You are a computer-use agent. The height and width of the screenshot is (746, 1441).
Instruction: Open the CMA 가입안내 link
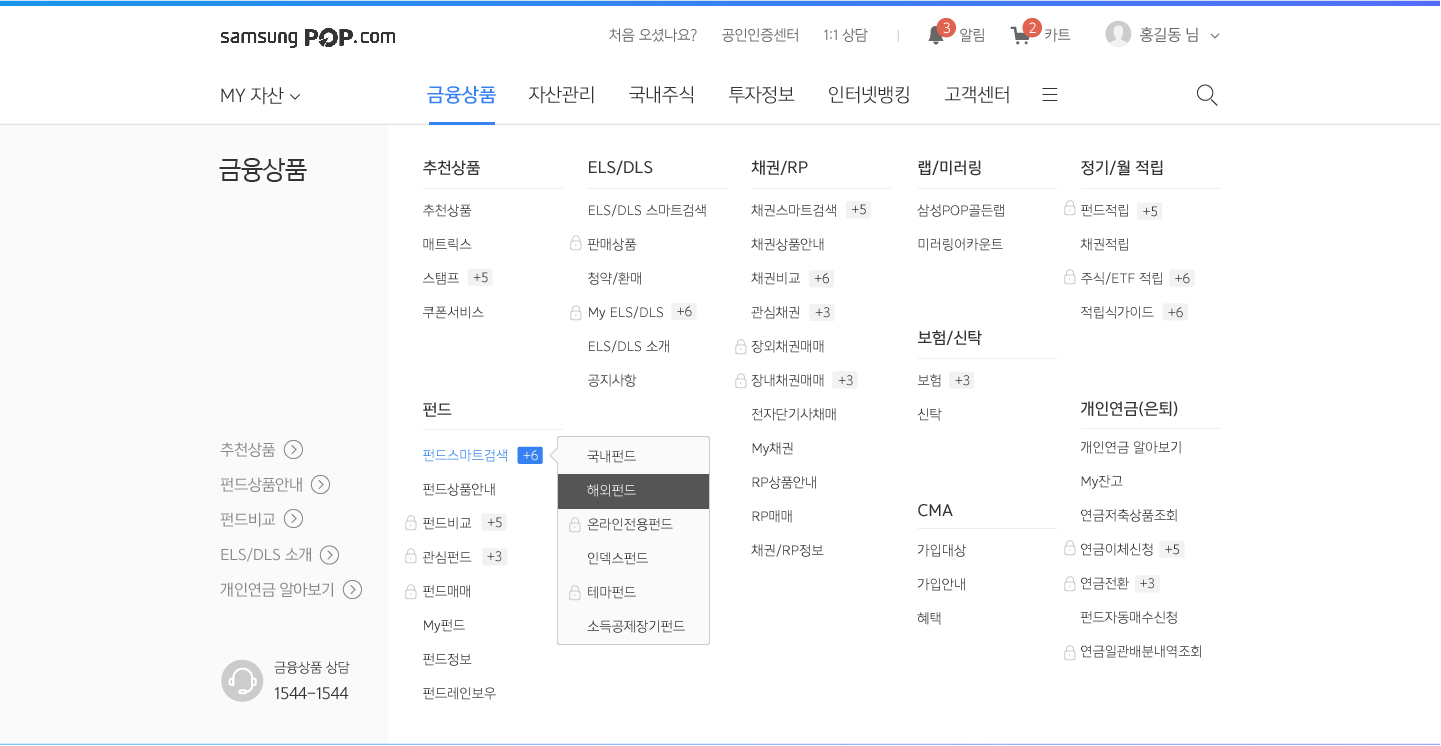(942, 584)
